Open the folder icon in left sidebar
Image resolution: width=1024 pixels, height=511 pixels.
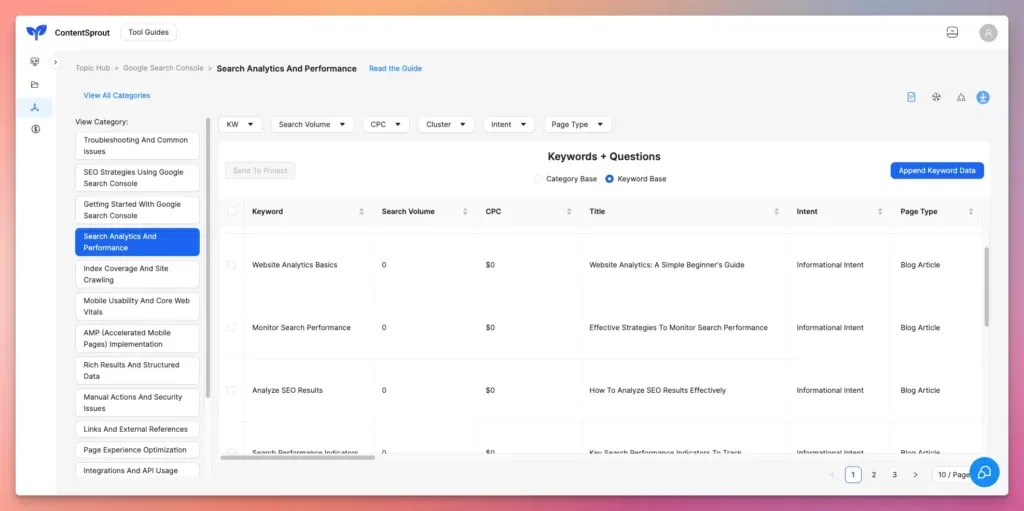[35, 84]
